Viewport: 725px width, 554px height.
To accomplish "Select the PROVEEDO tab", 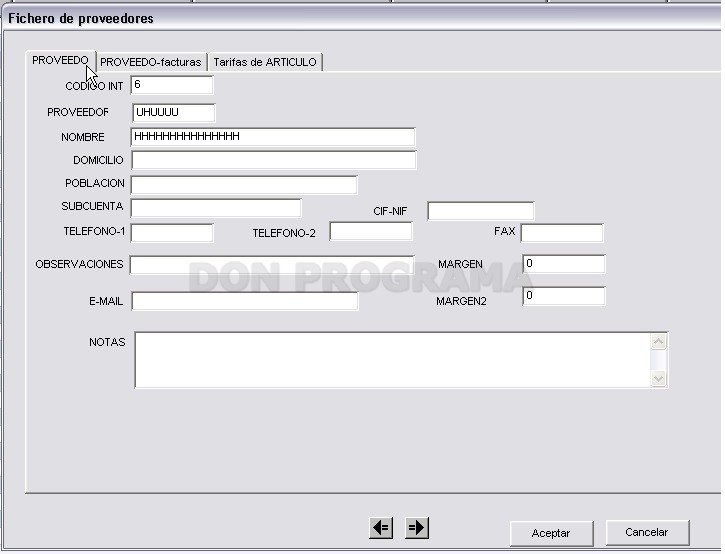I will 60,61.
